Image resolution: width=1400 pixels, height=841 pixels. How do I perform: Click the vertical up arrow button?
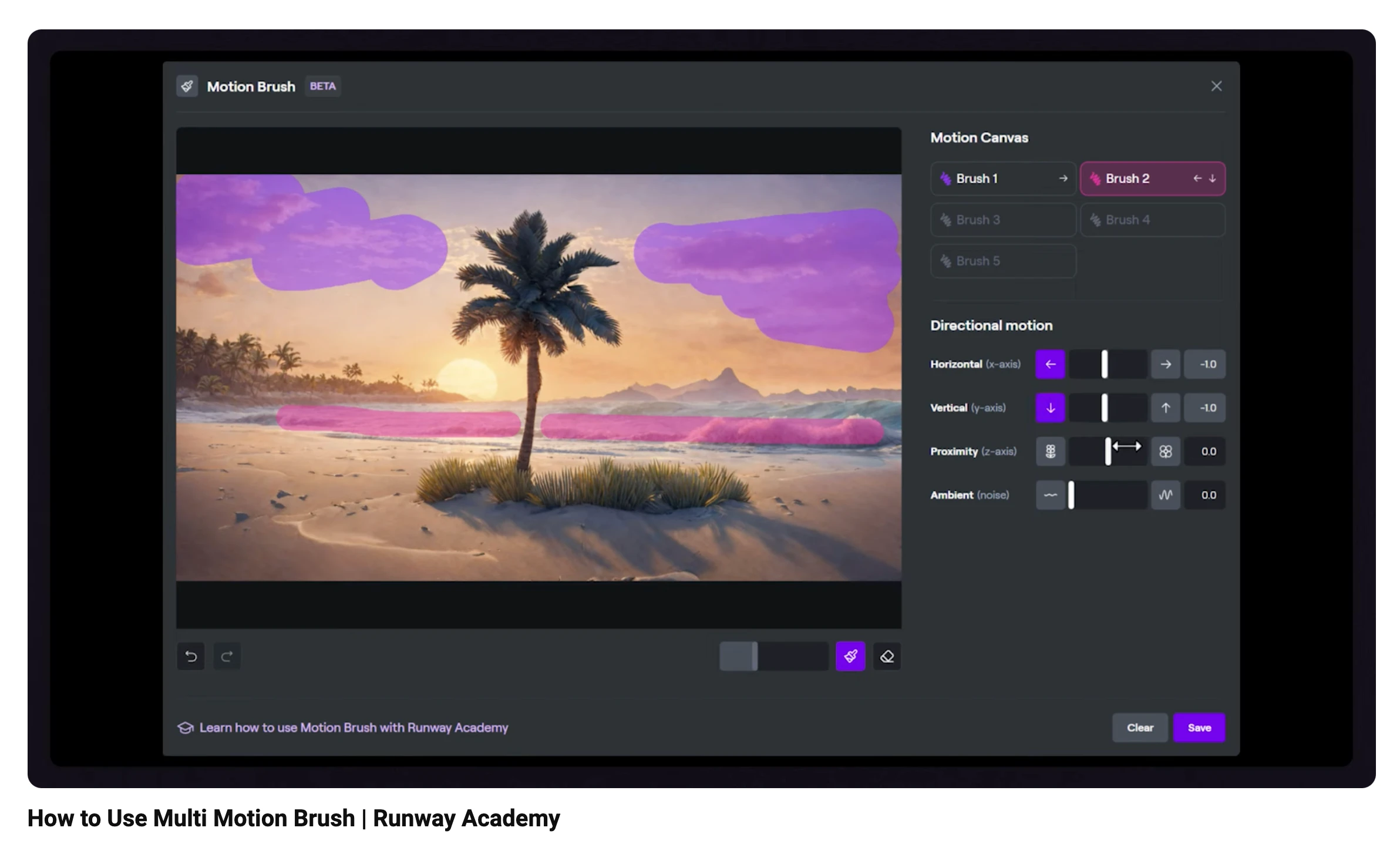pyautogui.click(x=1166, y=408)
